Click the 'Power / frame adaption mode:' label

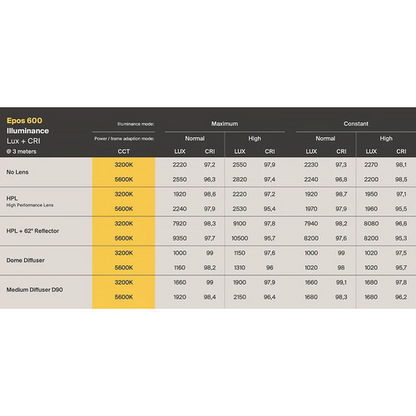[124, 139]
